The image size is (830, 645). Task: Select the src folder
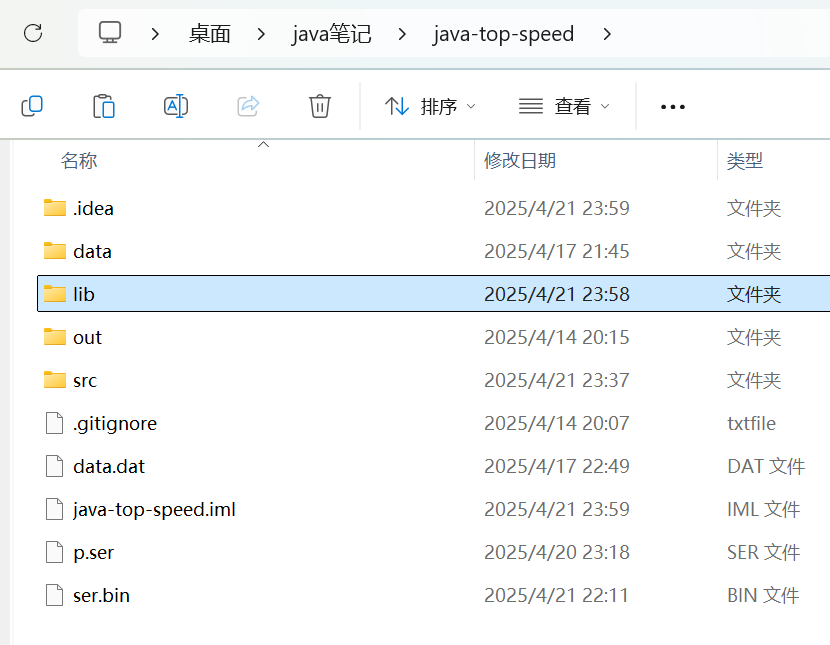click(85, 381)
